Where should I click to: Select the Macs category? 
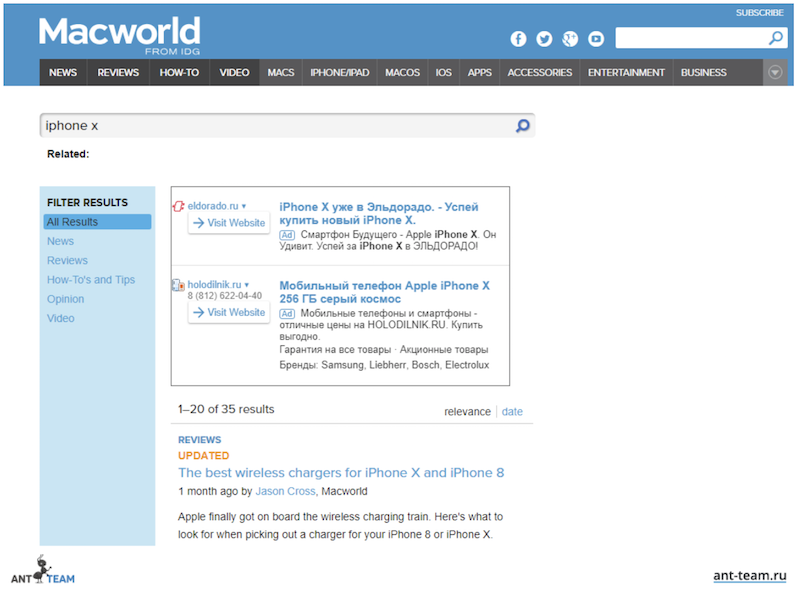click(281, 72)
